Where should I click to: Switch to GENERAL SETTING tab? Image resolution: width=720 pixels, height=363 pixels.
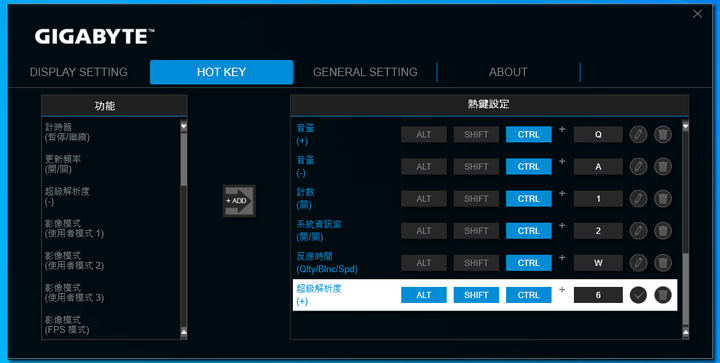[x=365, y=72]
